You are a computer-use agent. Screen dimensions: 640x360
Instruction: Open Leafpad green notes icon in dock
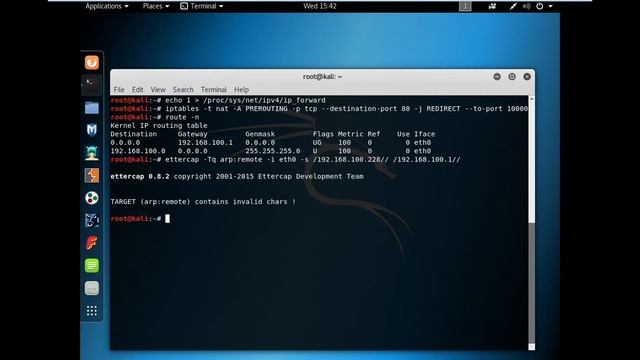coord(92,266)
